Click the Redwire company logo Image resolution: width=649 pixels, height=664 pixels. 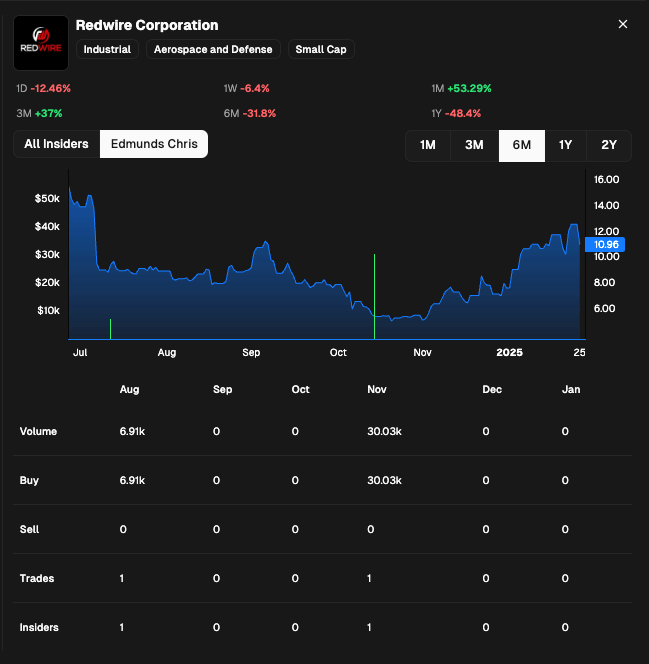coord(41,43)
